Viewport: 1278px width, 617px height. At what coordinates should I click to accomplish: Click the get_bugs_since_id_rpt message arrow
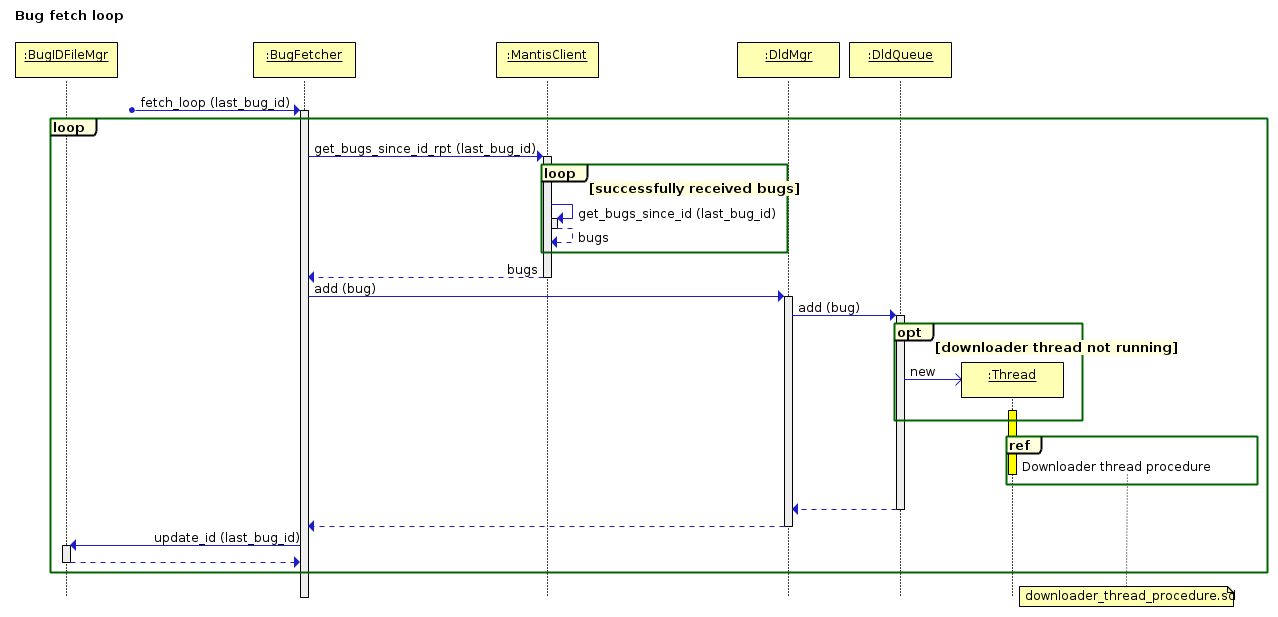pos(424,148)
